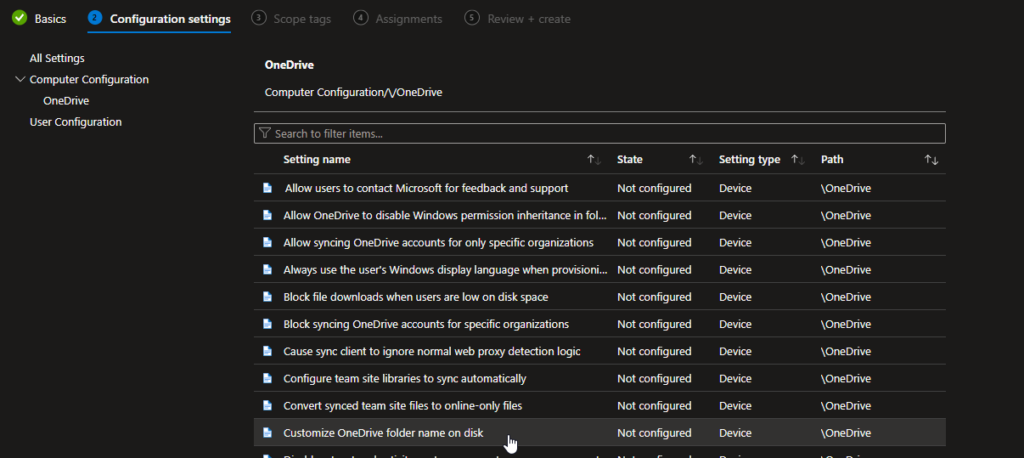
Task: Click document icon beside 'Customize OneDrive folder name'
Action: (267, 433)
